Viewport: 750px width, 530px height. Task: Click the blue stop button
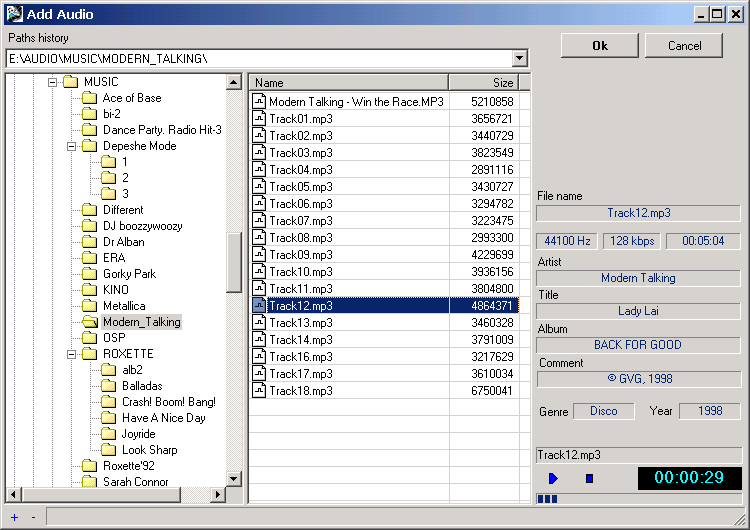pos(589,478)
